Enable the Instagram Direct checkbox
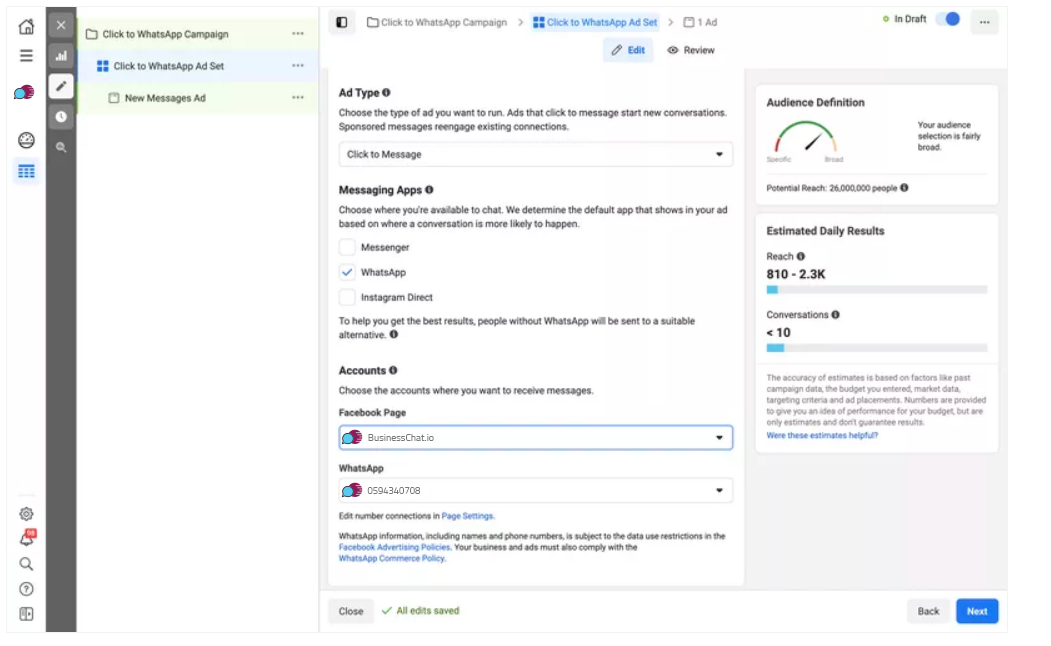 click(347, 297)
